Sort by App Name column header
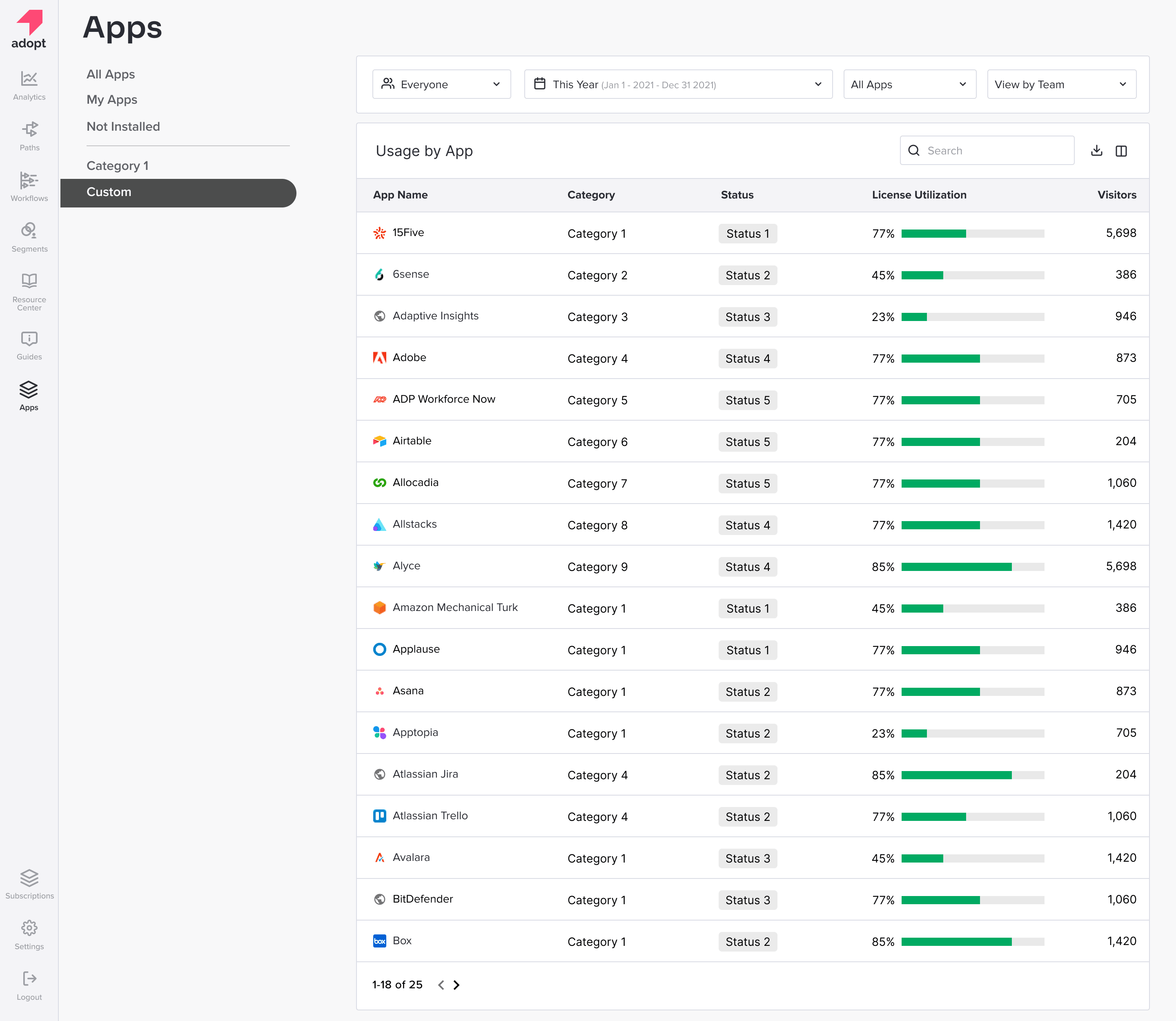The height and width of the screenshot is (1021, 1176). click(400, 195)
